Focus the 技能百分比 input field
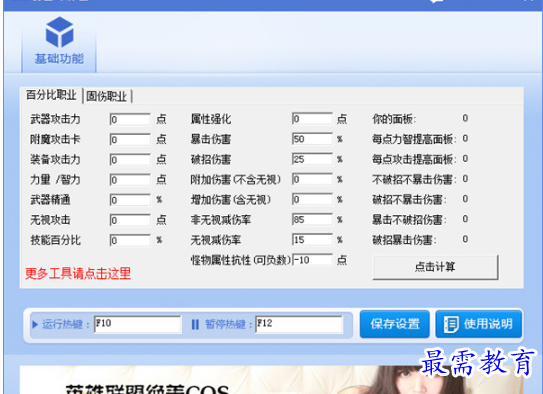 tap(130, 240)
